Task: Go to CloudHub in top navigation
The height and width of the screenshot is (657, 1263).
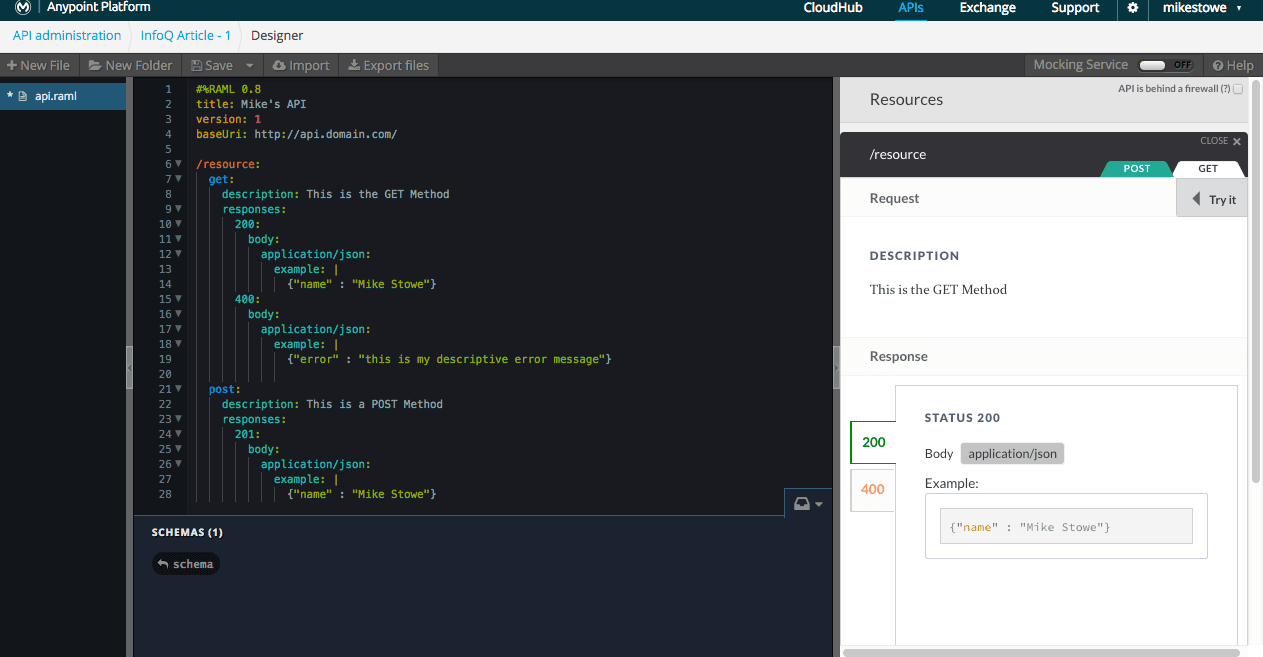Action: [834, 8]
